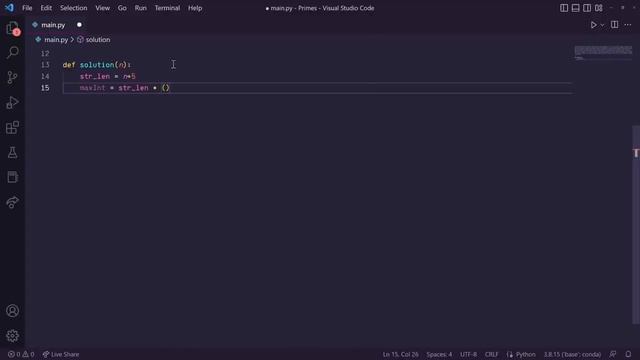Open the Run and Debug view

(x=13, y=102)
